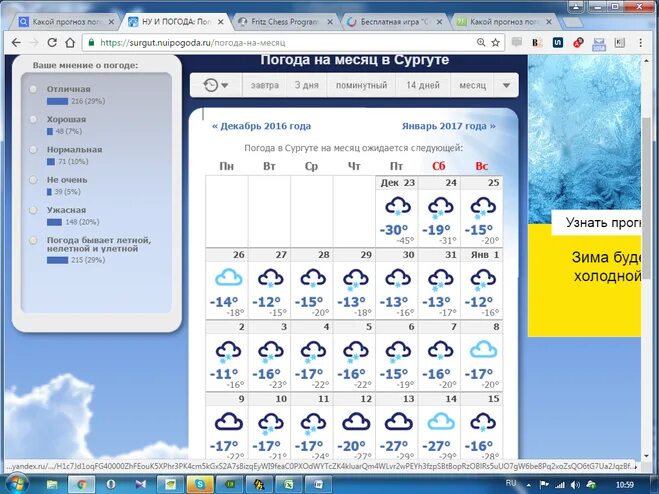Click the light-blue cloud icon for day 26
The width and height of the screenshot is (659, 494).
(x=228, y=278)
